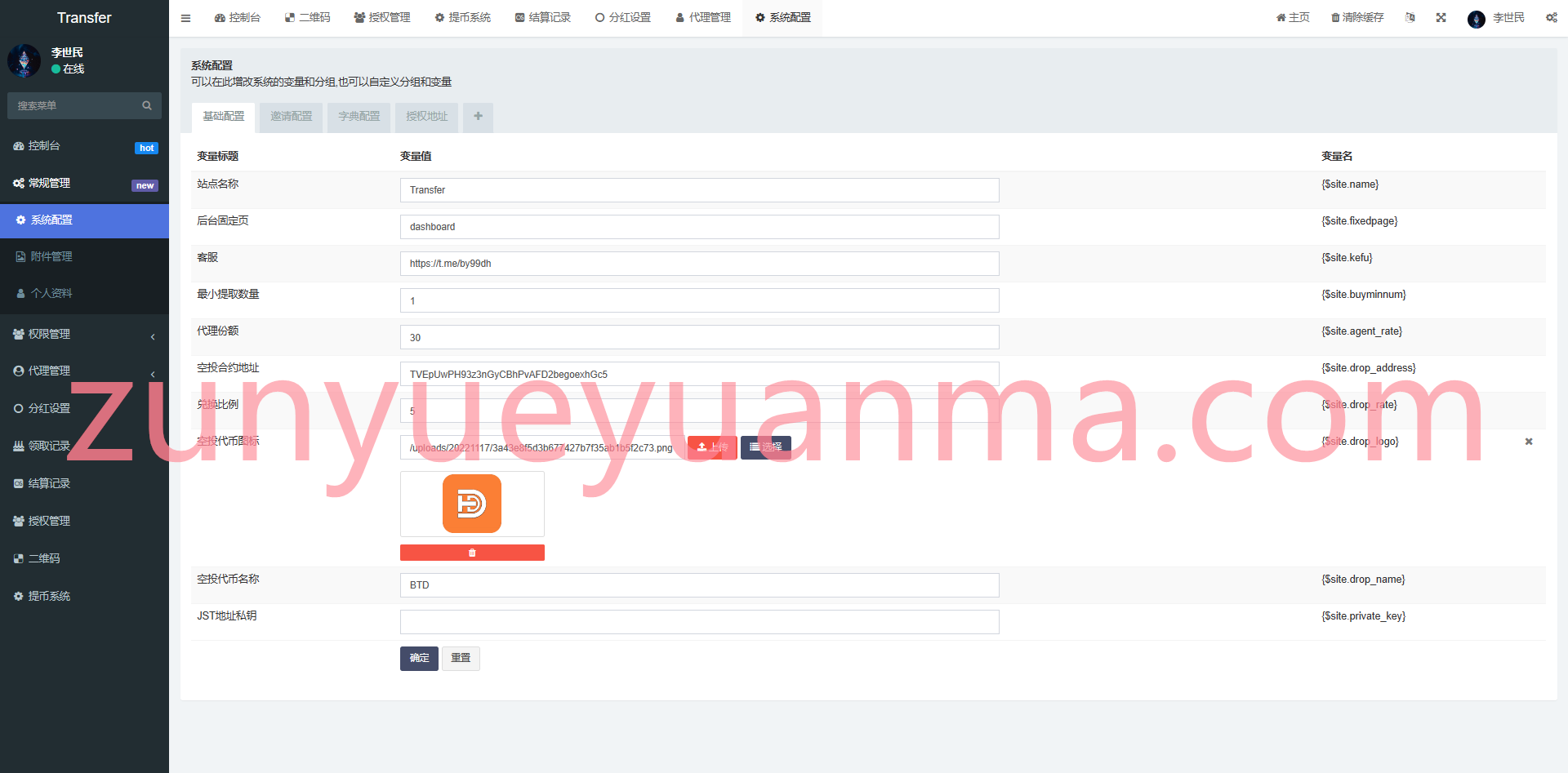Toggle the sidebar hamburger menu icon
This screenshot has width=1568, height=773.
[185, 18]
